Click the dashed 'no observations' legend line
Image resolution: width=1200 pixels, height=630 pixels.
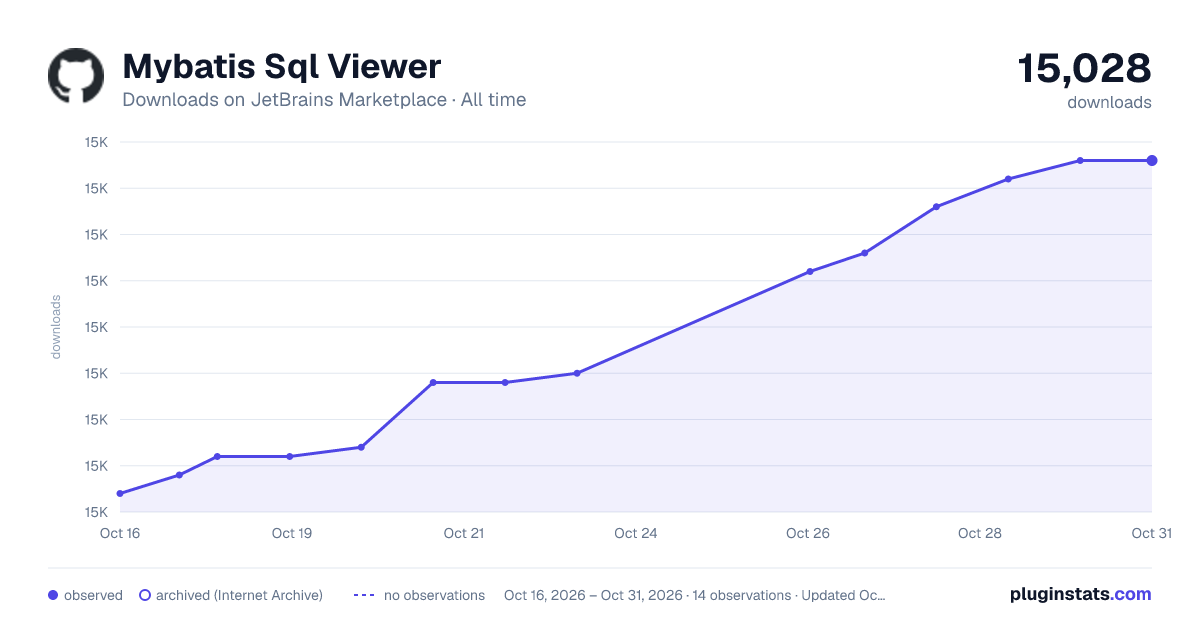pos(364,595)
